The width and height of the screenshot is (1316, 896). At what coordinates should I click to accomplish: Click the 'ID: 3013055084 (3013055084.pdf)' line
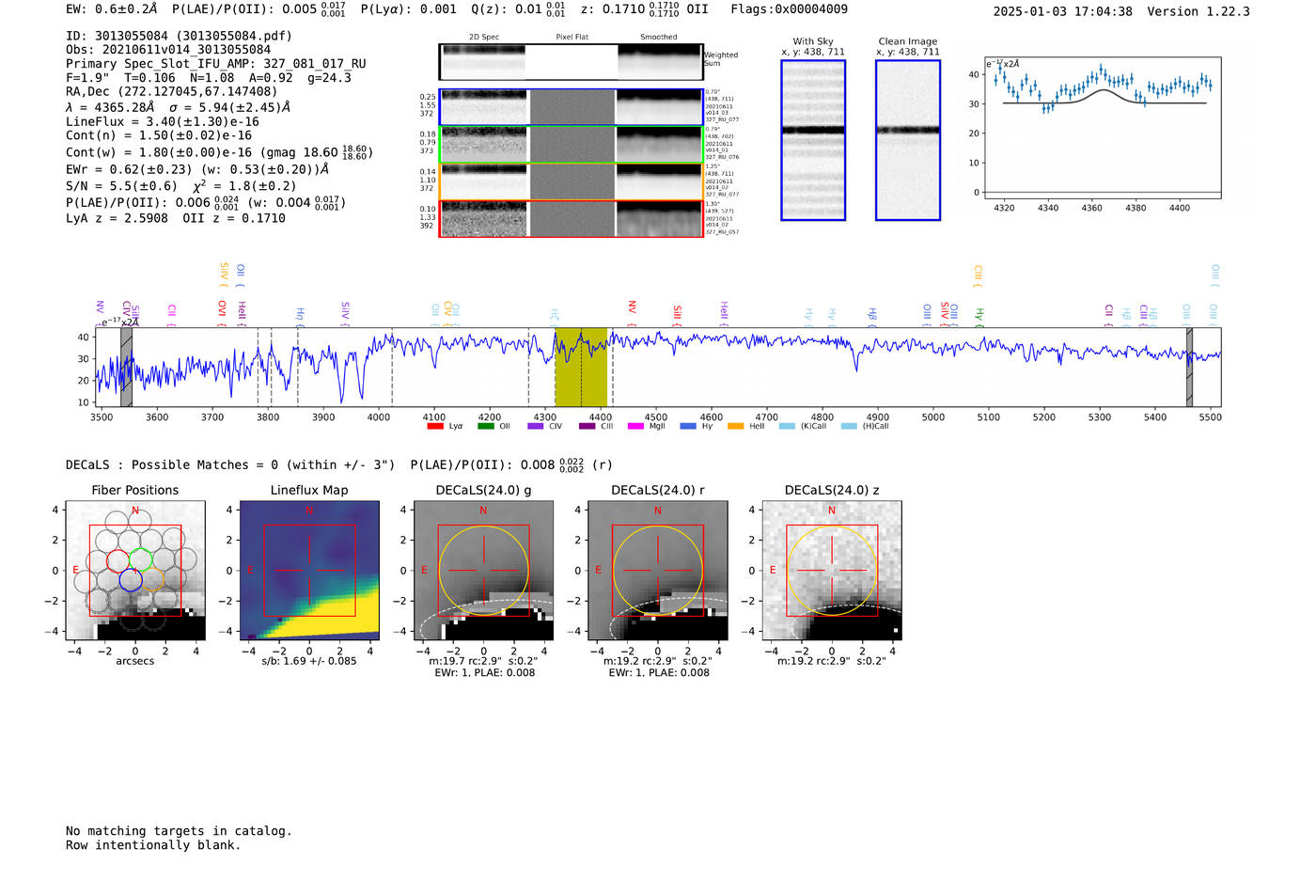point(179,36)
